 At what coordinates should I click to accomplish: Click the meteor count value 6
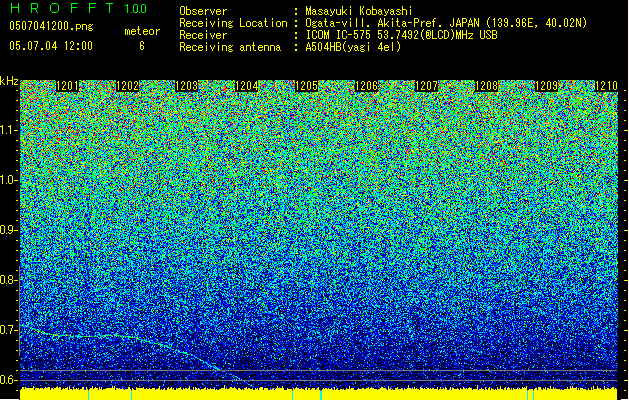(142, 46)
